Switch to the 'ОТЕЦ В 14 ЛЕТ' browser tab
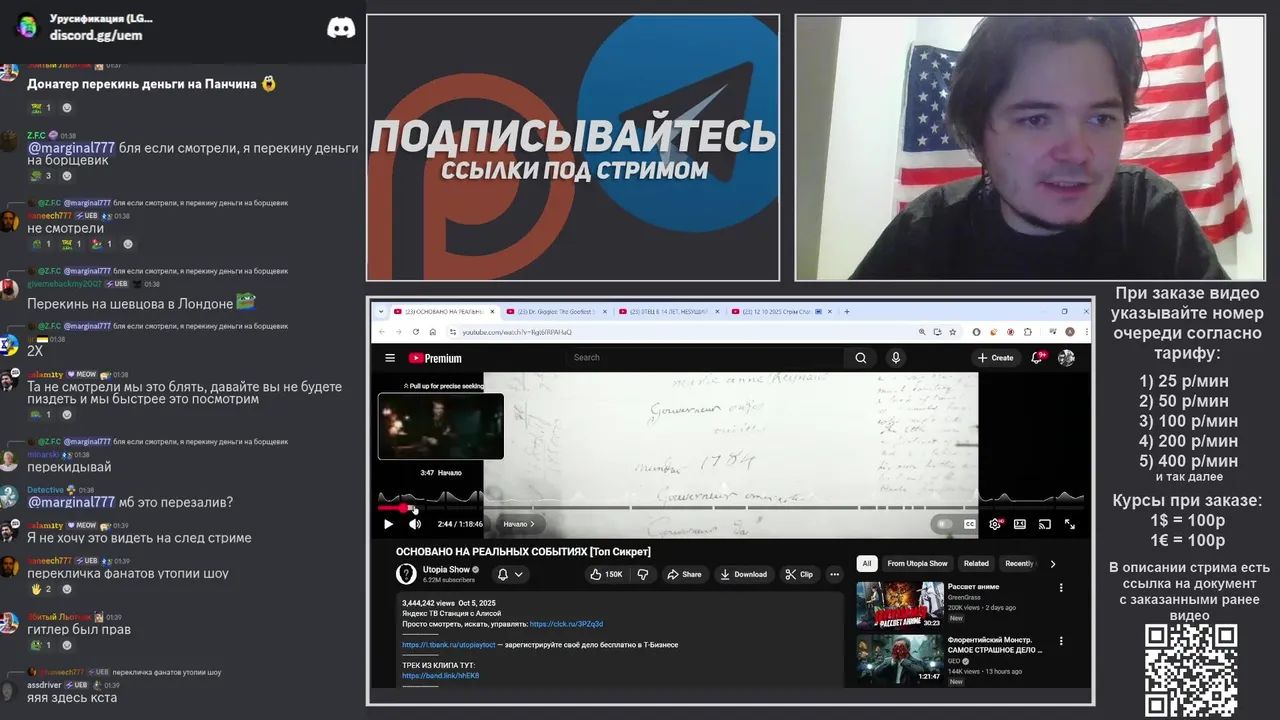This screenshot has width=1280, height=720. [x=667, y=311]
